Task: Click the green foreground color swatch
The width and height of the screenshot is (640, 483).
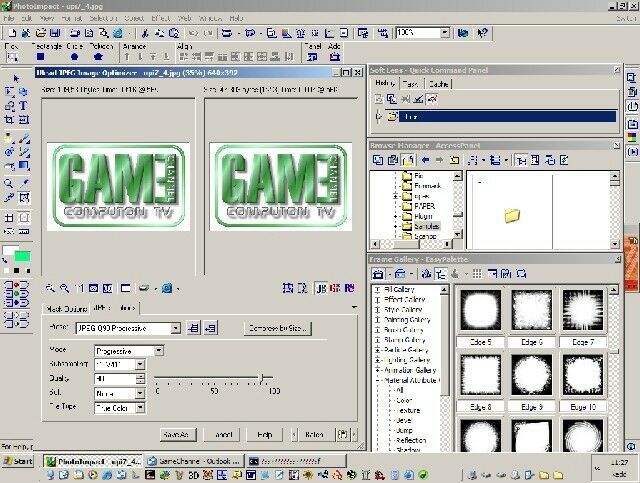Action: [22, 257]
